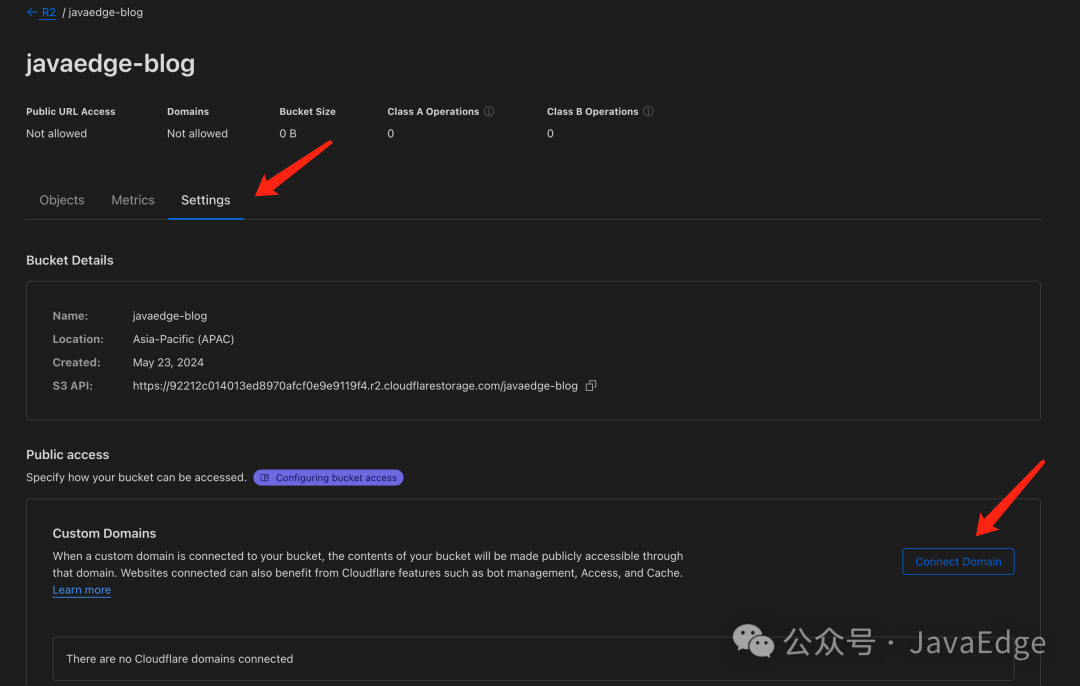Click the javaedge-blog page title

tap(110, 63)
